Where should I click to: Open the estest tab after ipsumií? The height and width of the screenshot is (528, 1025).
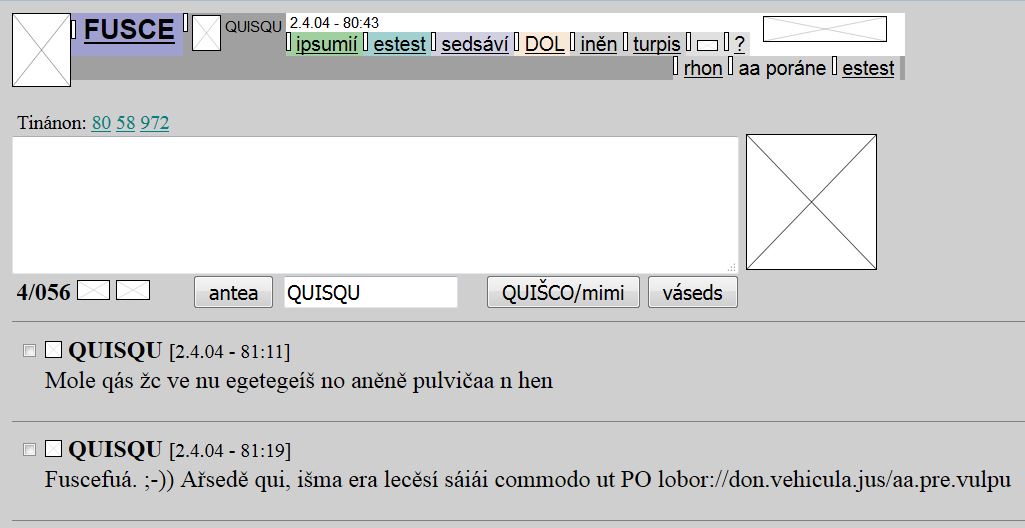pos(399,44)
